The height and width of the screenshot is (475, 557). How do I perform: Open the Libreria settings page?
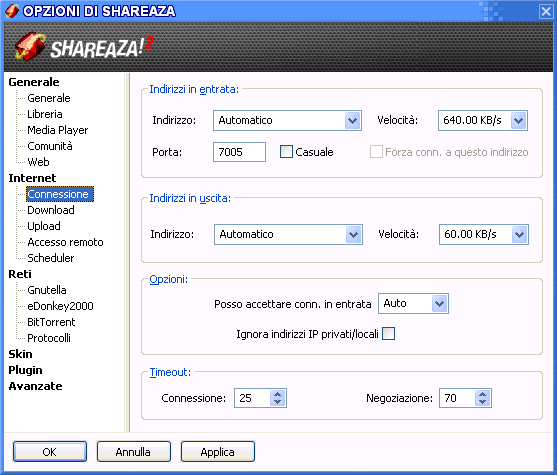[45, 114]
